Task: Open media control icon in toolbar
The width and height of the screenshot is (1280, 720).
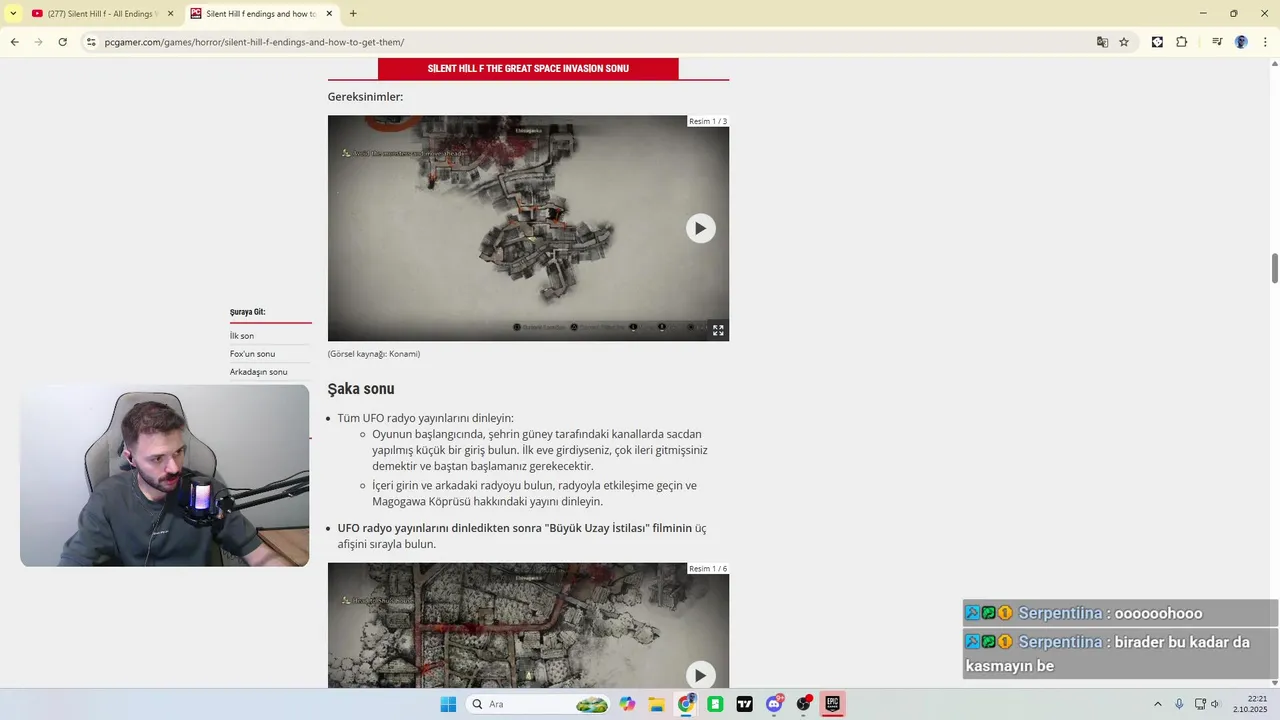Action: (x=1217, y=42)
